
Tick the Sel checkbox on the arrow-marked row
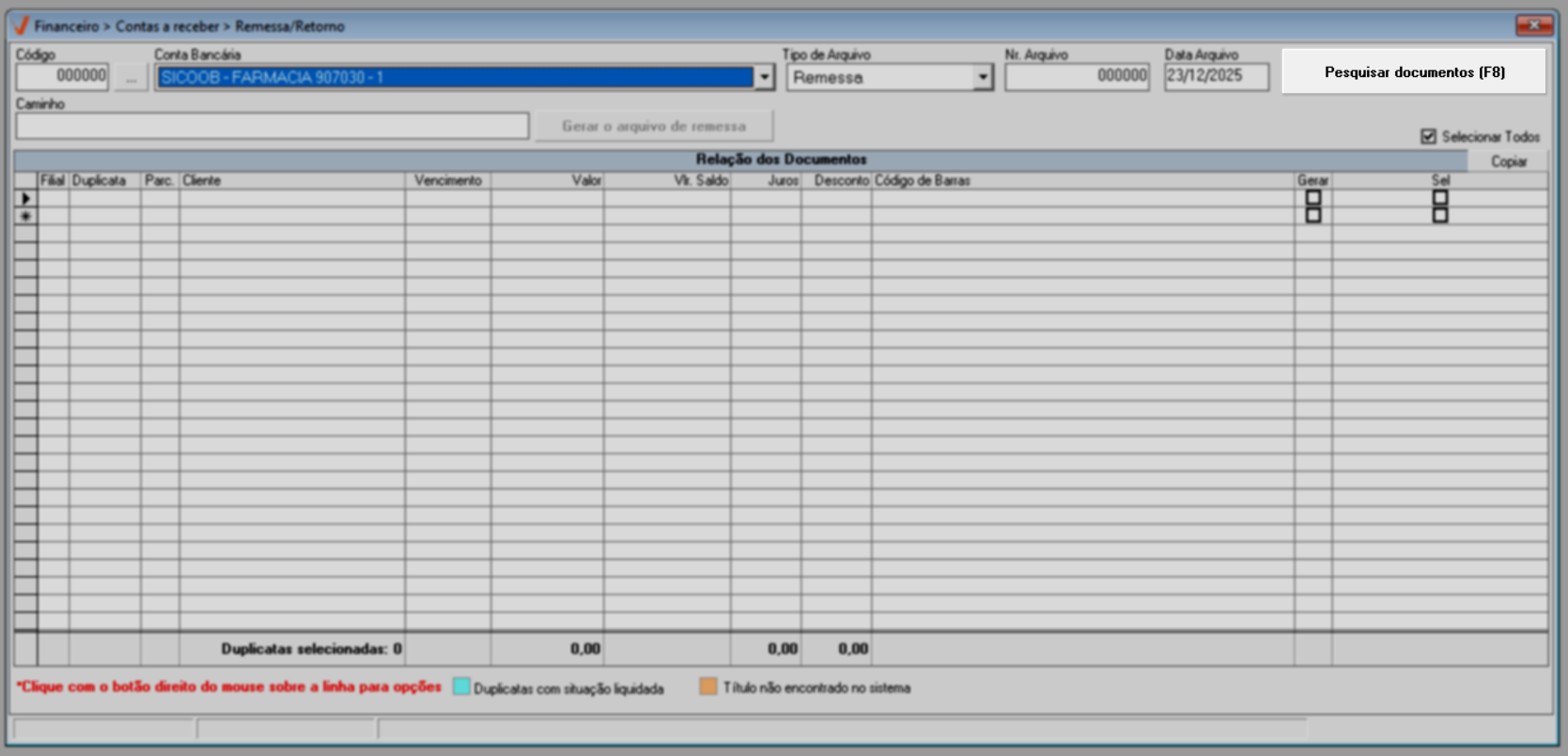tap(1440, 198)
